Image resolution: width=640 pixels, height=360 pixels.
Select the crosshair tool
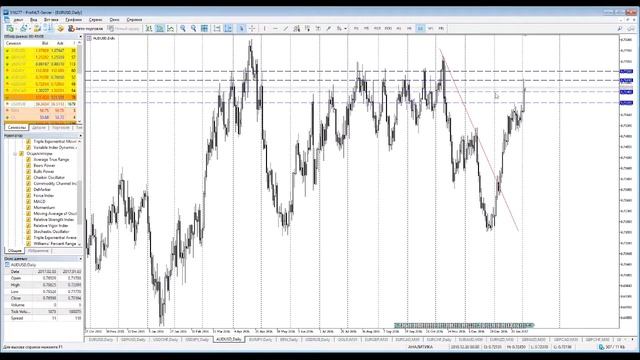coord(252,28)
